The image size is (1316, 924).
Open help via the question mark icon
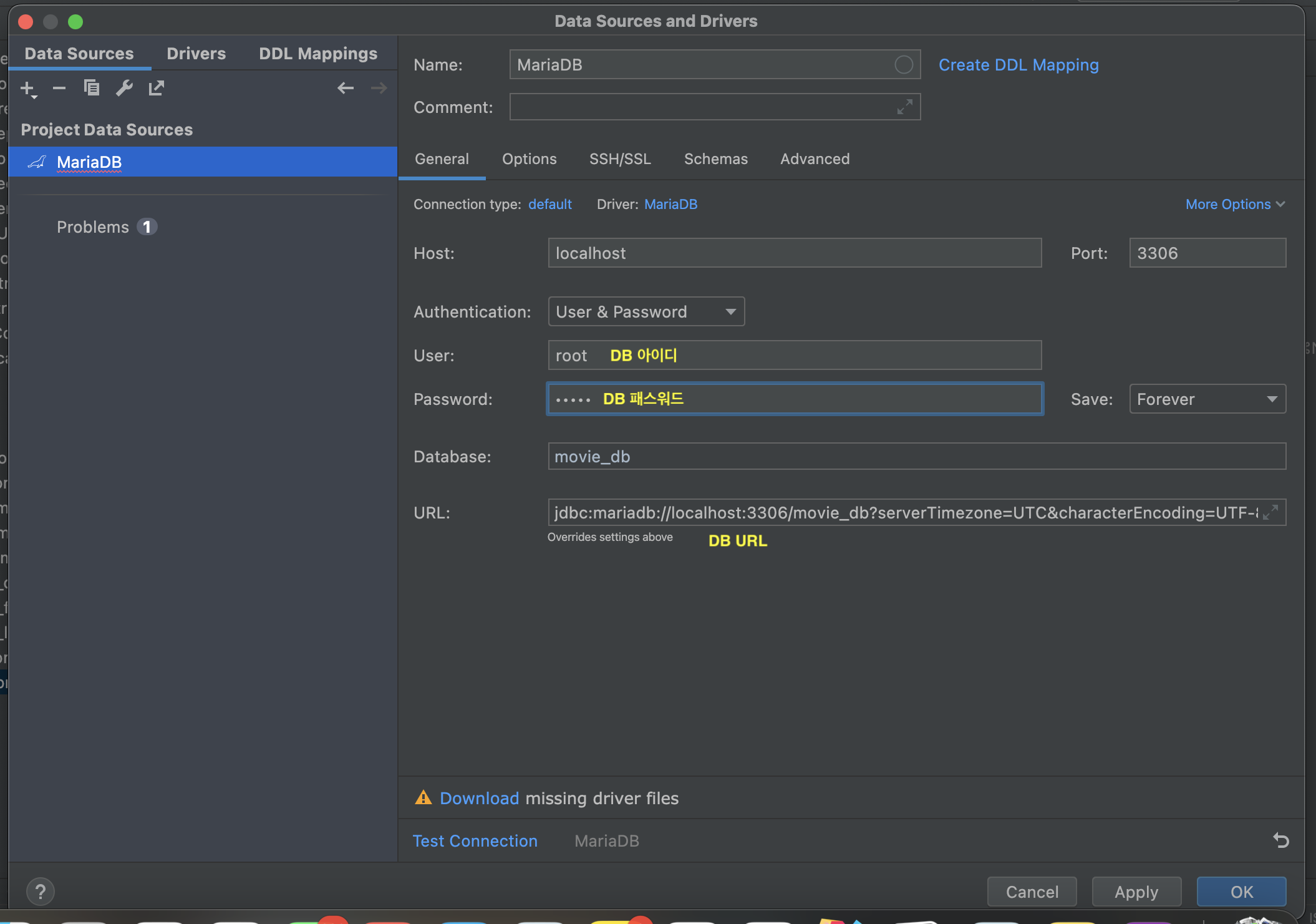tap(40, 891)
